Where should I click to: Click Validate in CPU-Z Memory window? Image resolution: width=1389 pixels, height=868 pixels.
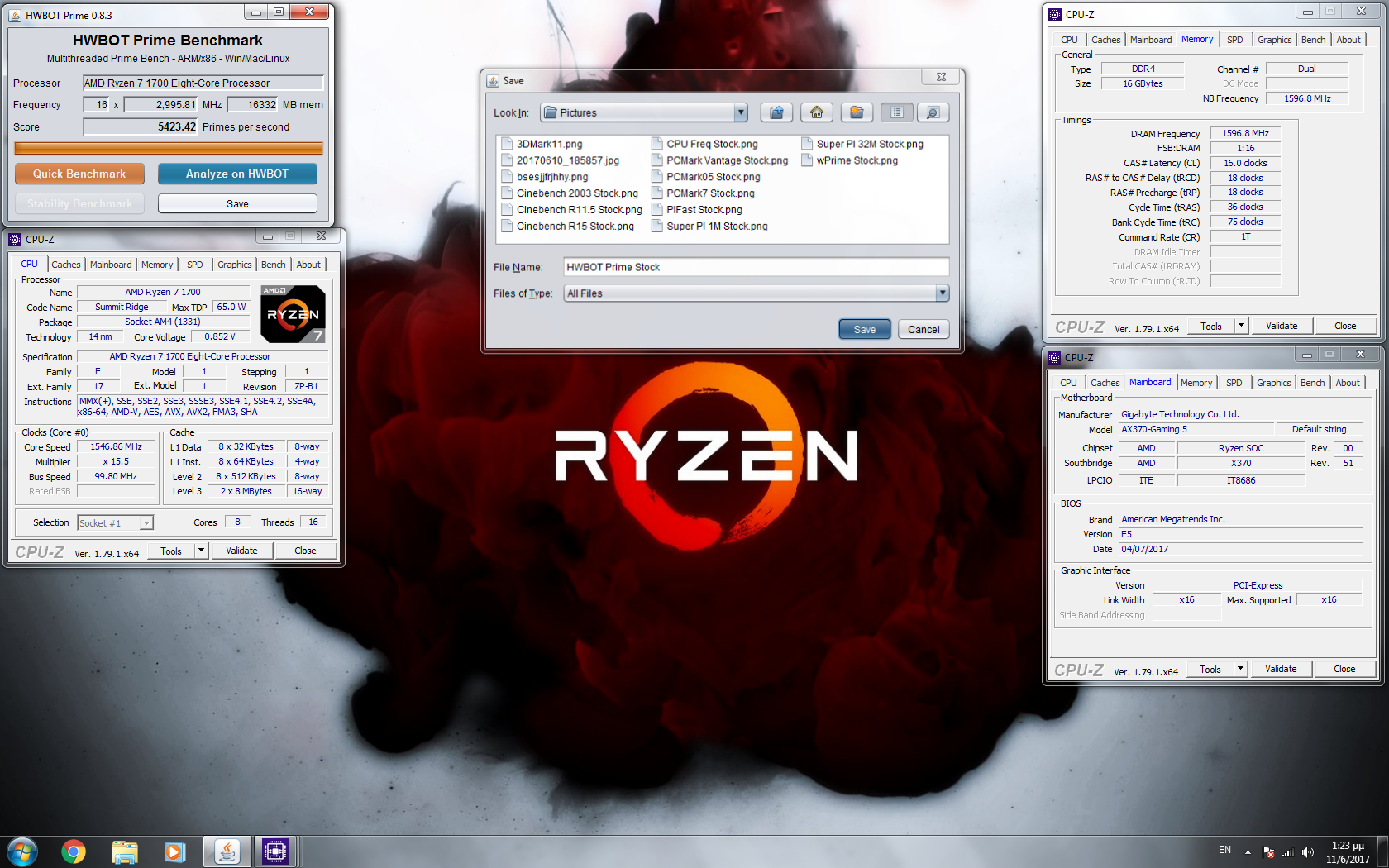(1282, 326)
